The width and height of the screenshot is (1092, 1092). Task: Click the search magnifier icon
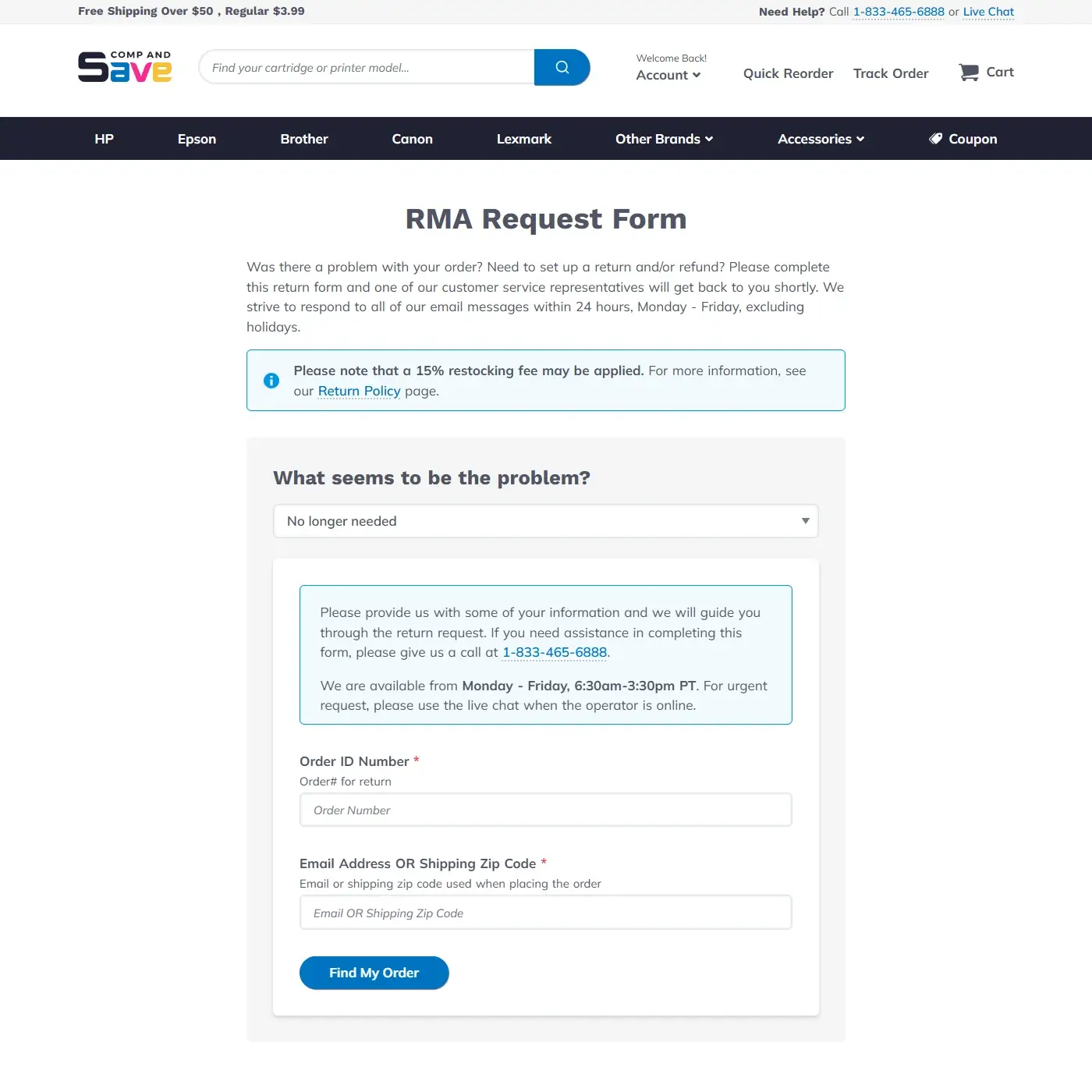pos(562,67)
